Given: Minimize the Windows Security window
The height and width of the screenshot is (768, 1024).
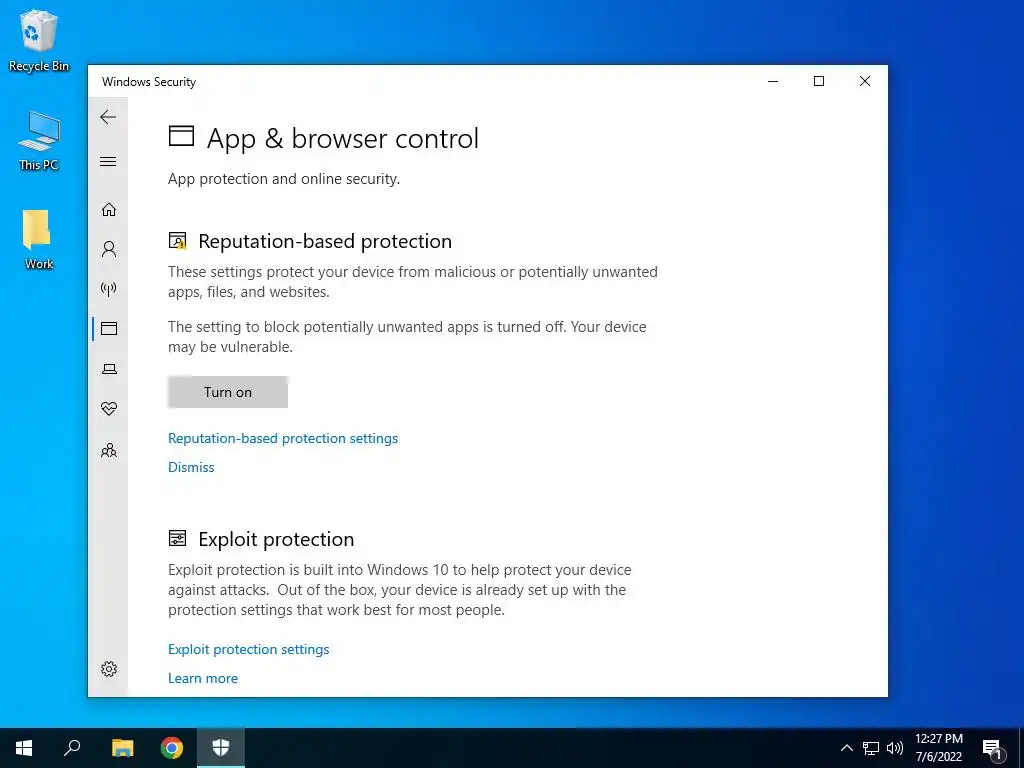Looking at the screenshot, I should (773, 81).
